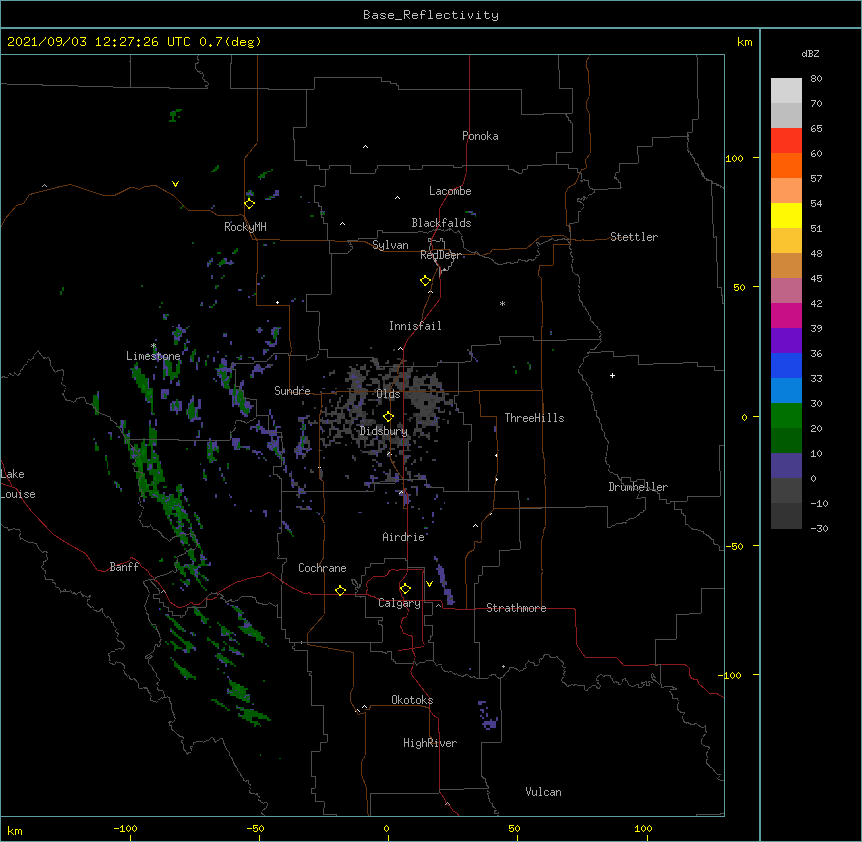Click the white asterisk marker east of Innisfail
The image size is (862, 842).
click(x=502, y=303)
